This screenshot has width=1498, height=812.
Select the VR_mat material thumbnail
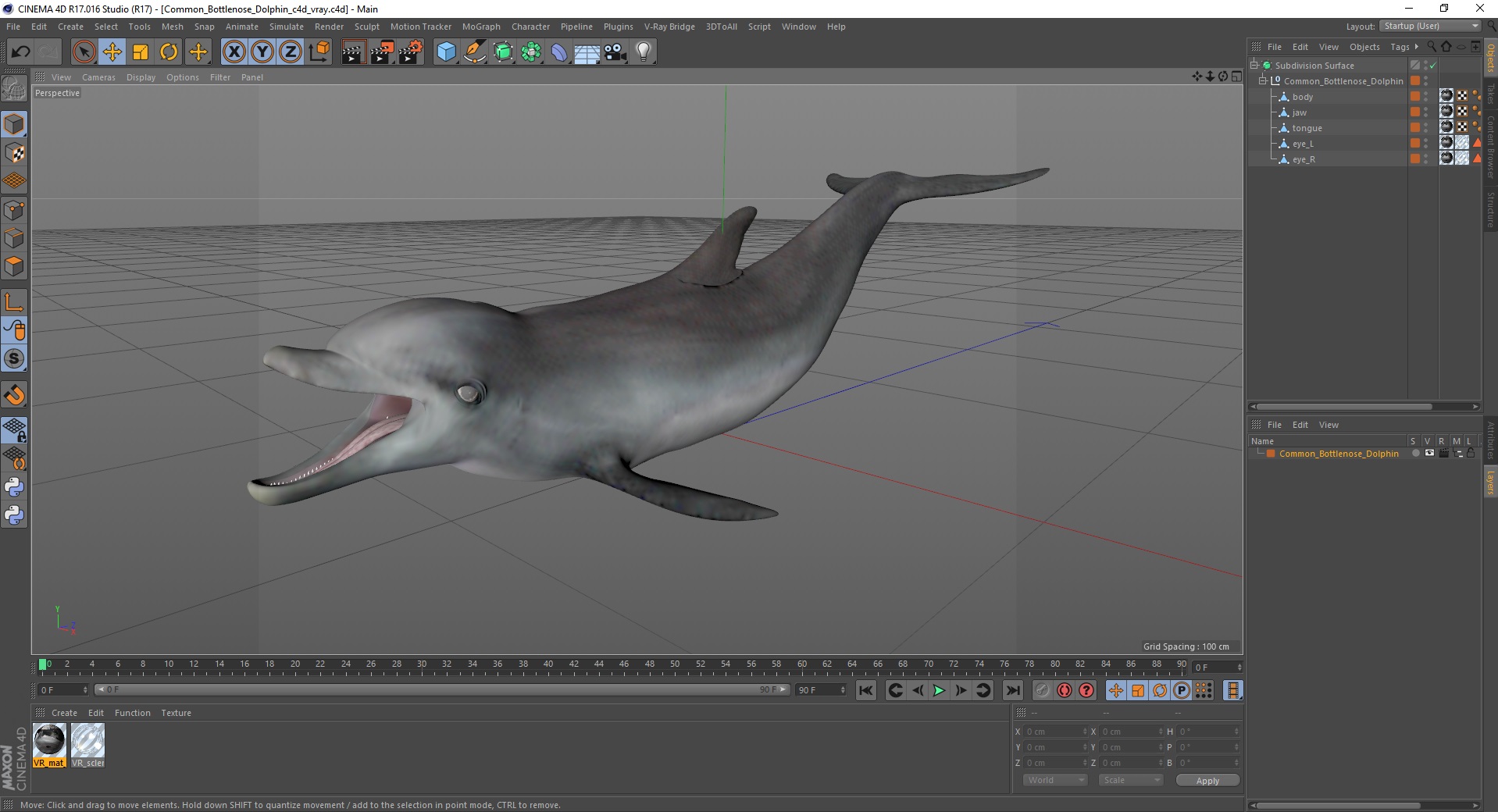[x=49, y=745]
